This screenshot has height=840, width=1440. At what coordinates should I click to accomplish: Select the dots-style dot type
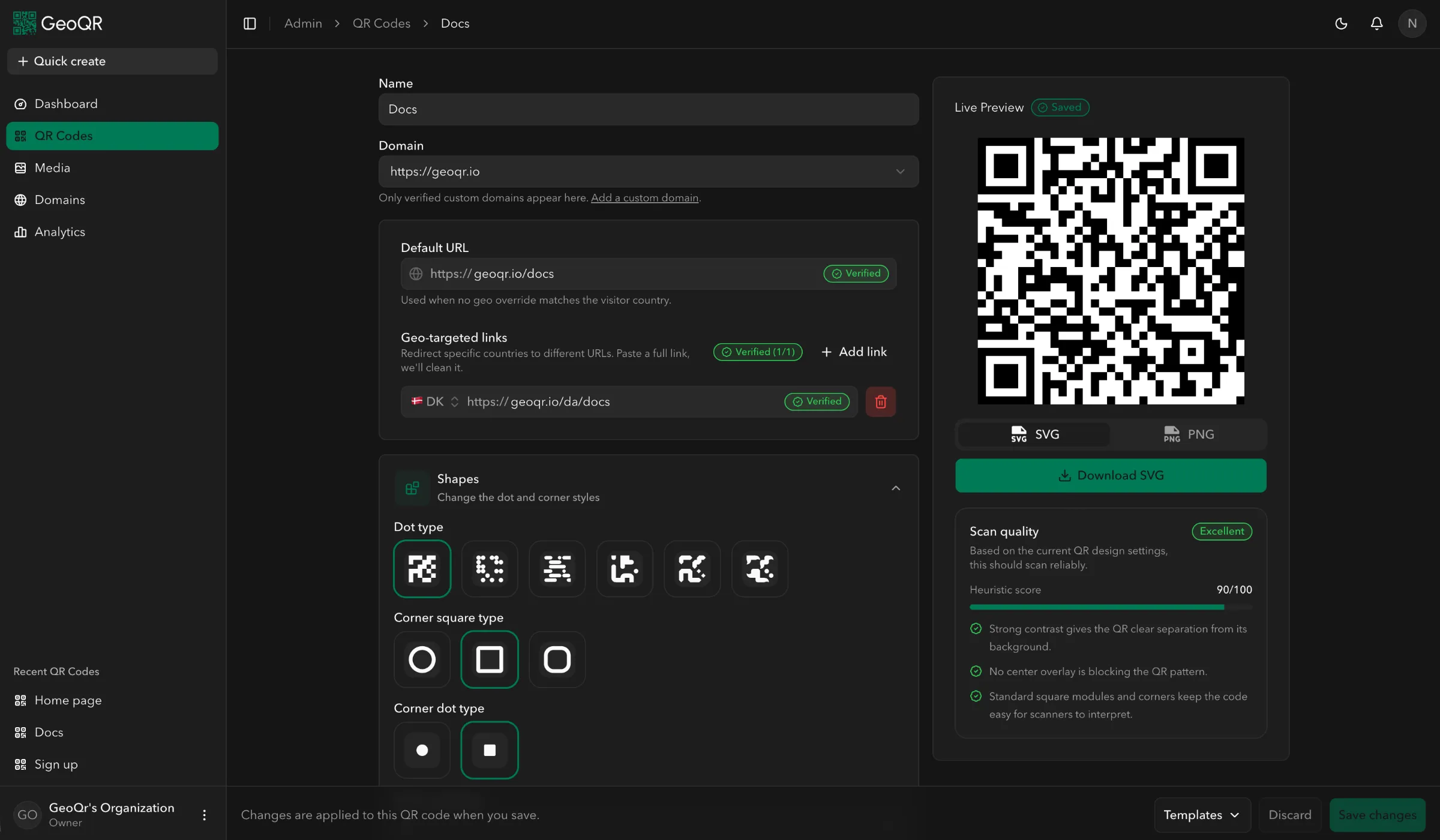[489, 568]
